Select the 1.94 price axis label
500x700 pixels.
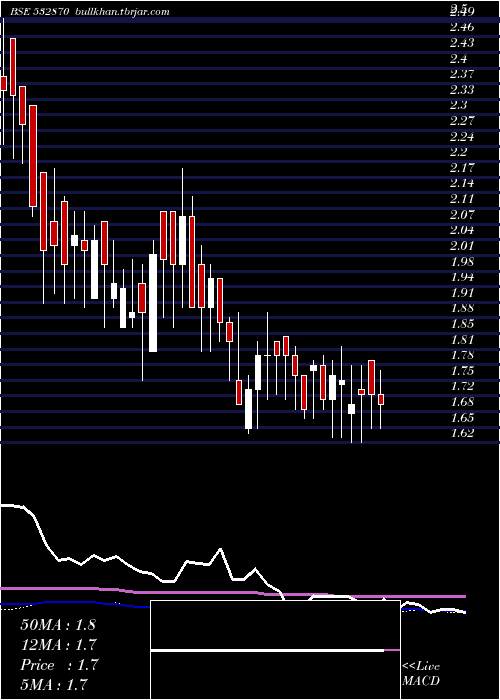[x=462, y=277]
